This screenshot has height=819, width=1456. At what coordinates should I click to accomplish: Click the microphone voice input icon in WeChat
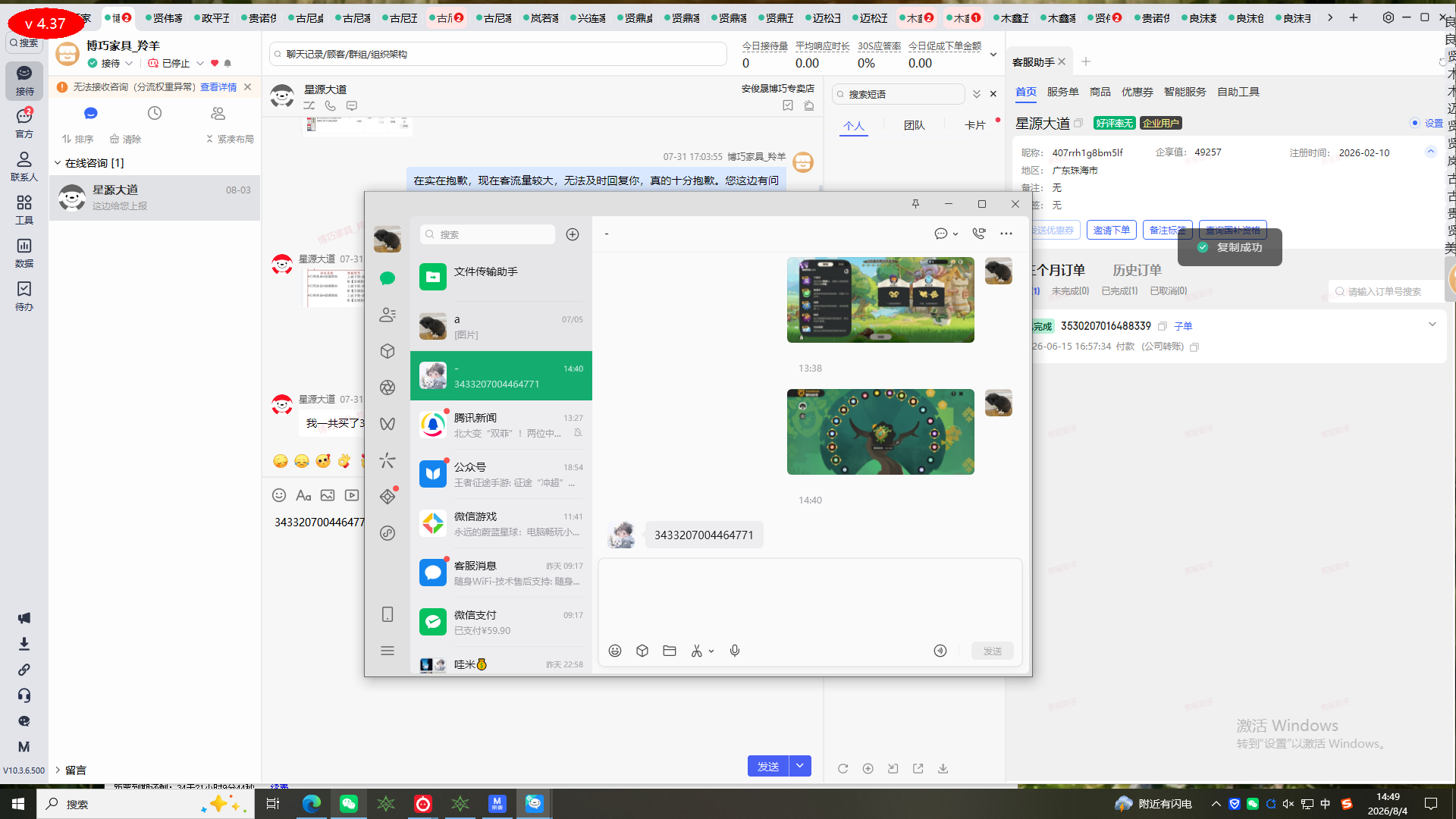[735, 651]
